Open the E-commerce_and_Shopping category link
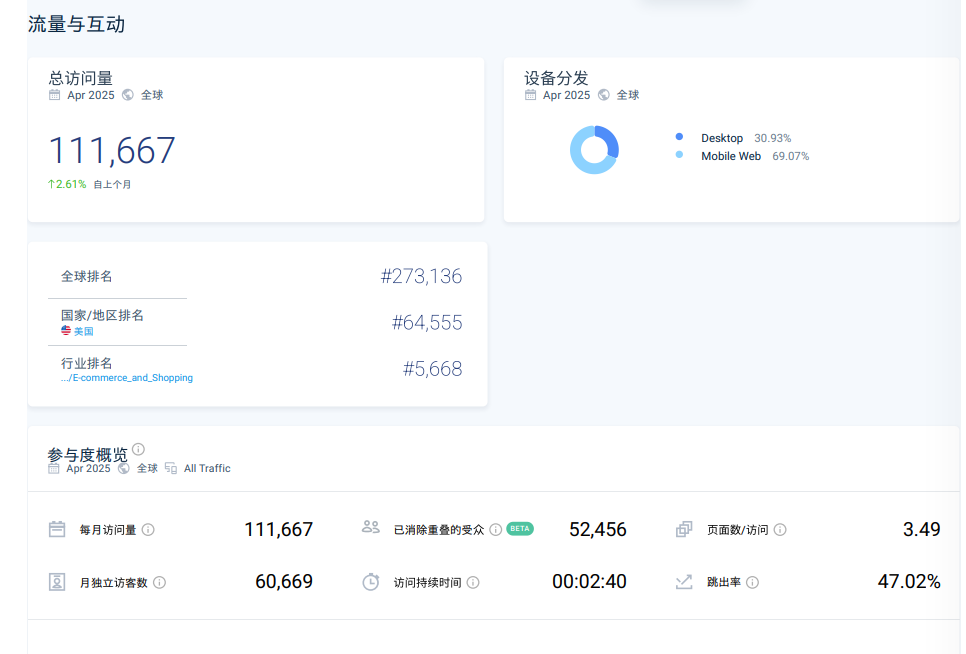The image size is (966, 654). [127, 378]
